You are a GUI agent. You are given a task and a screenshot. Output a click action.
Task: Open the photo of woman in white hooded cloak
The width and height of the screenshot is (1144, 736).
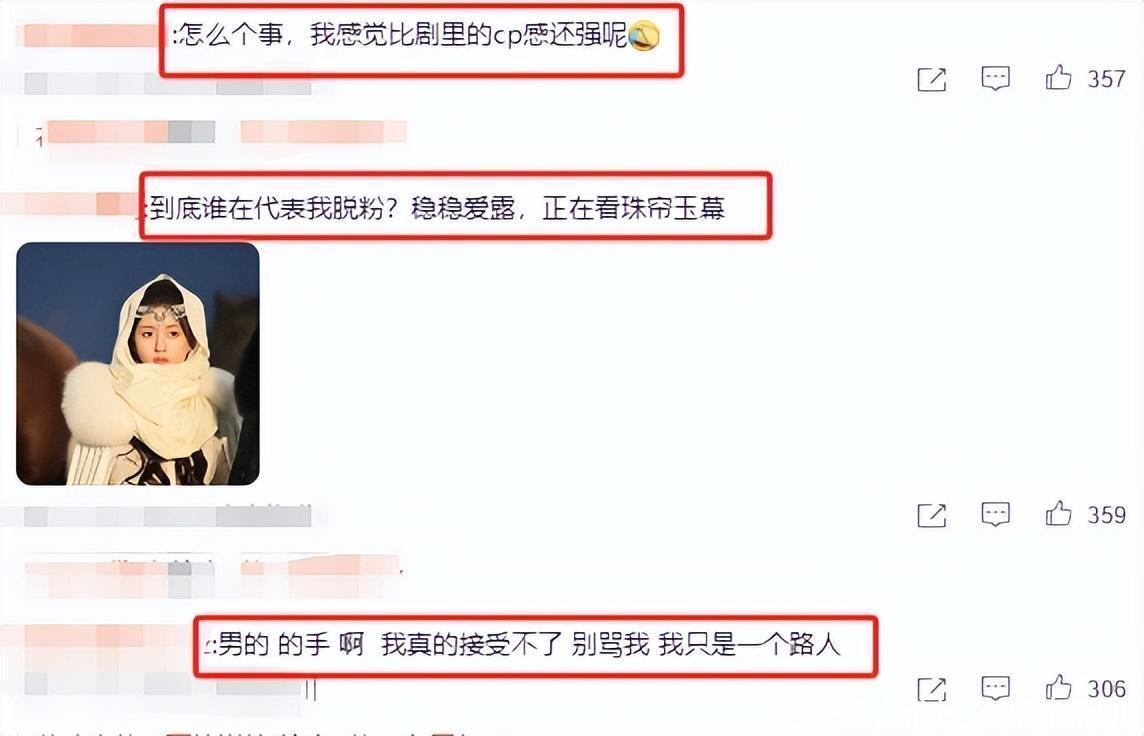(x=138, y=364)
